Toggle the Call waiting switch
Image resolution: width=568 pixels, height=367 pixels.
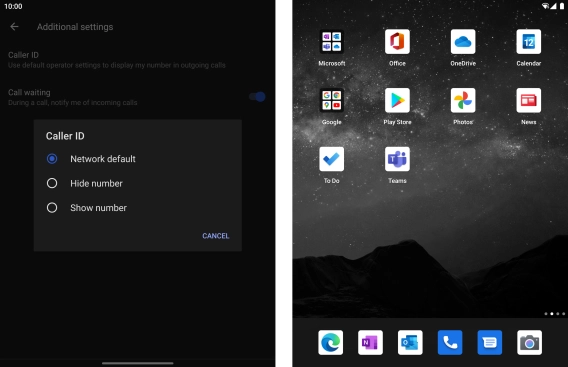click(x=257, y=97)
